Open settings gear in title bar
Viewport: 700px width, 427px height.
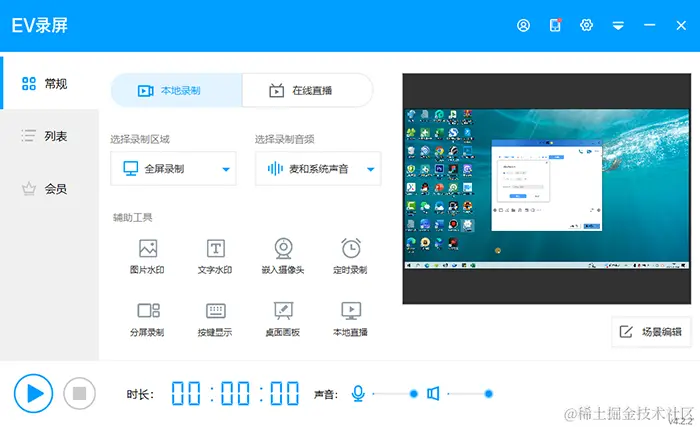click(586, 25)
